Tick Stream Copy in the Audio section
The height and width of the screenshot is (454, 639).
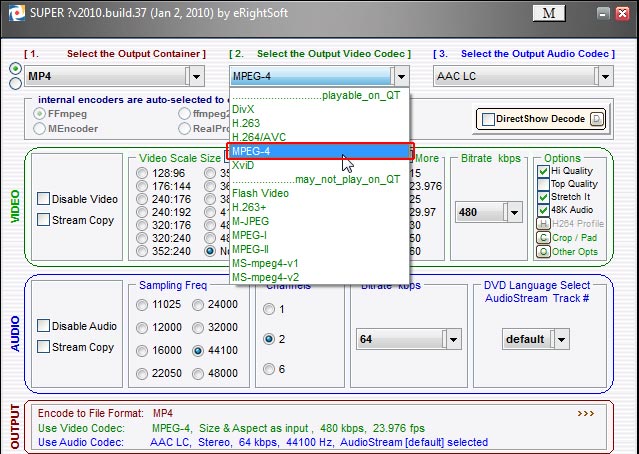coord(44,347)
